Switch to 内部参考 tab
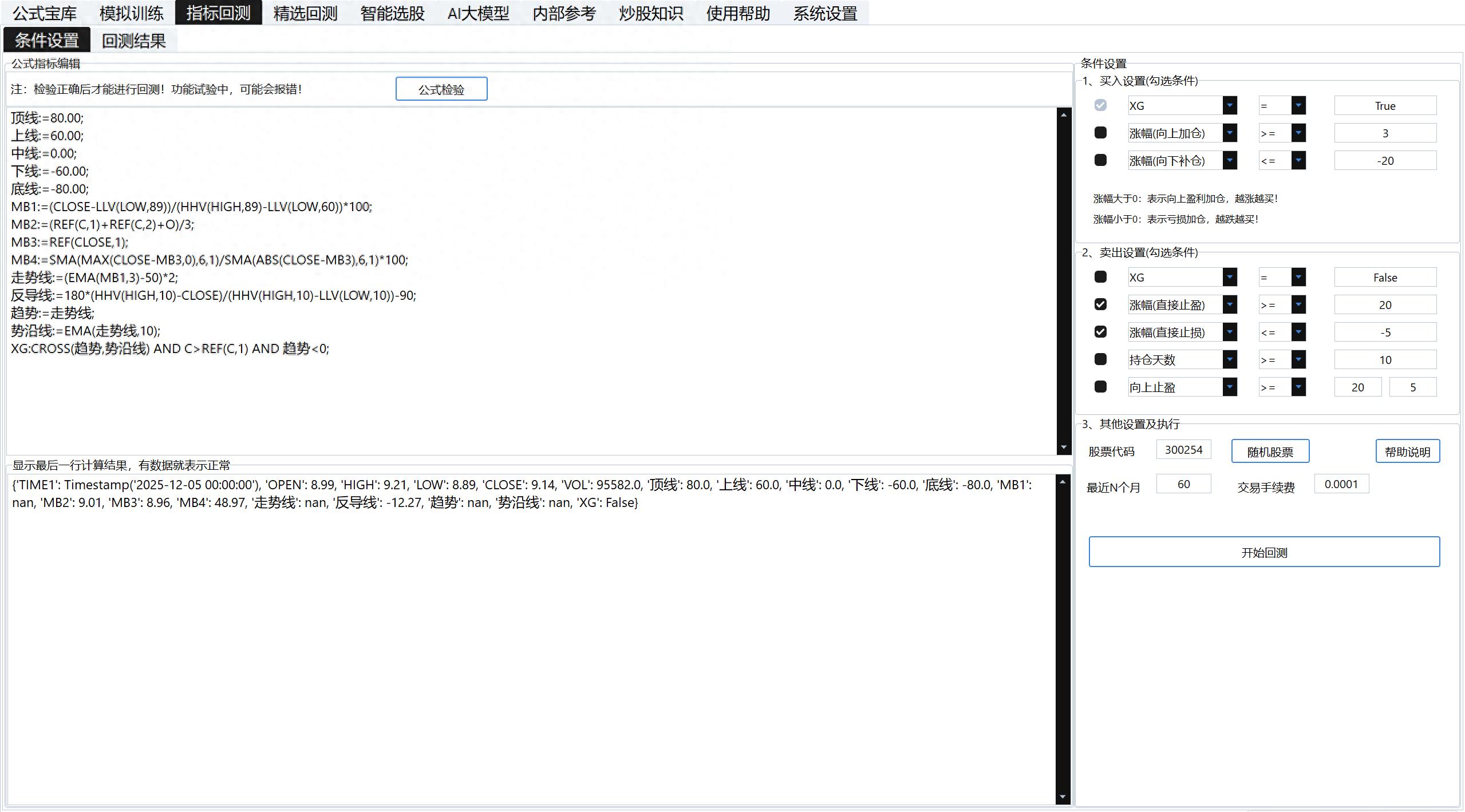 [564, 13]
